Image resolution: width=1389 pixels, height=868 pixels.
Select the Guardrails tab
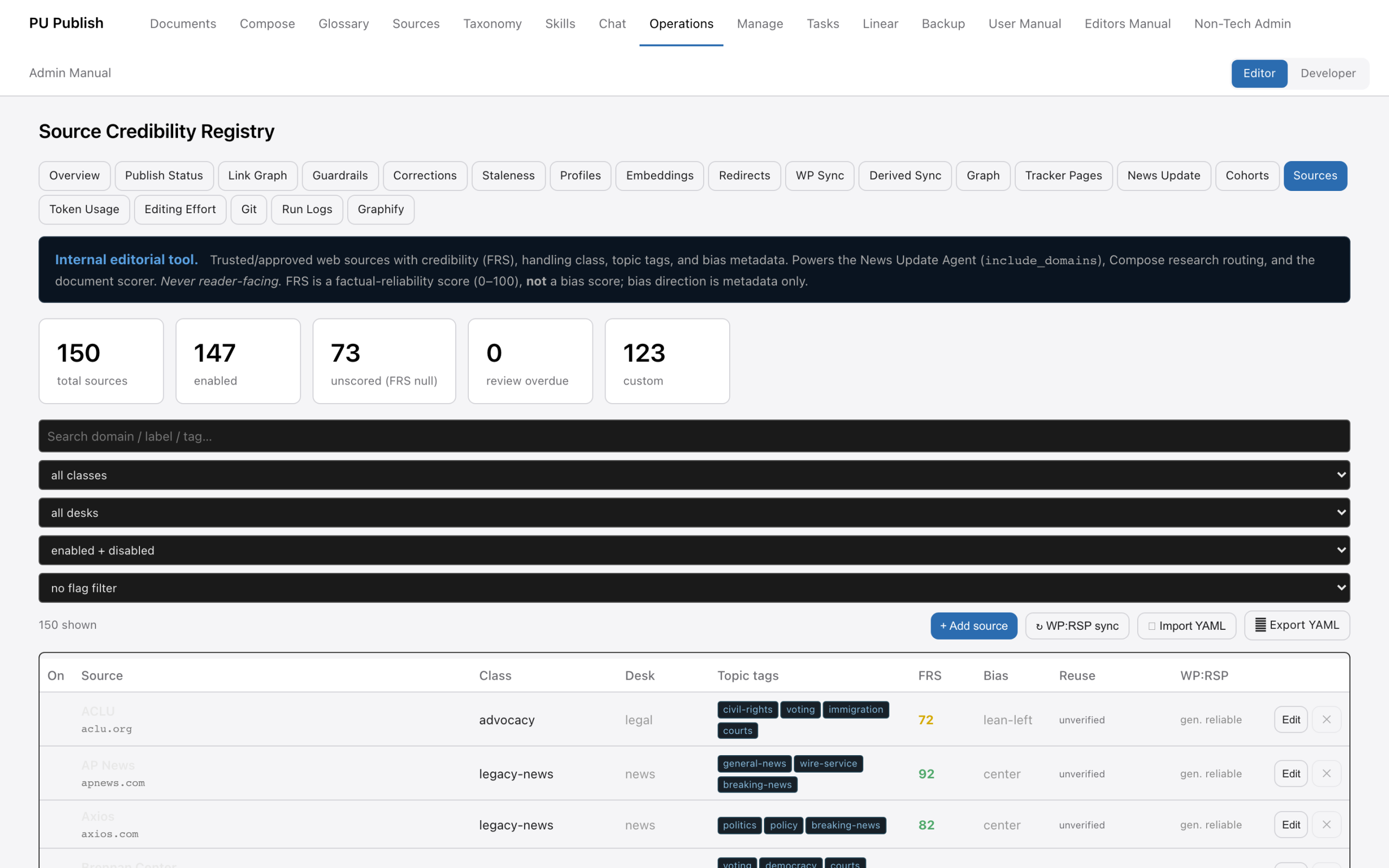pos(340,176)
